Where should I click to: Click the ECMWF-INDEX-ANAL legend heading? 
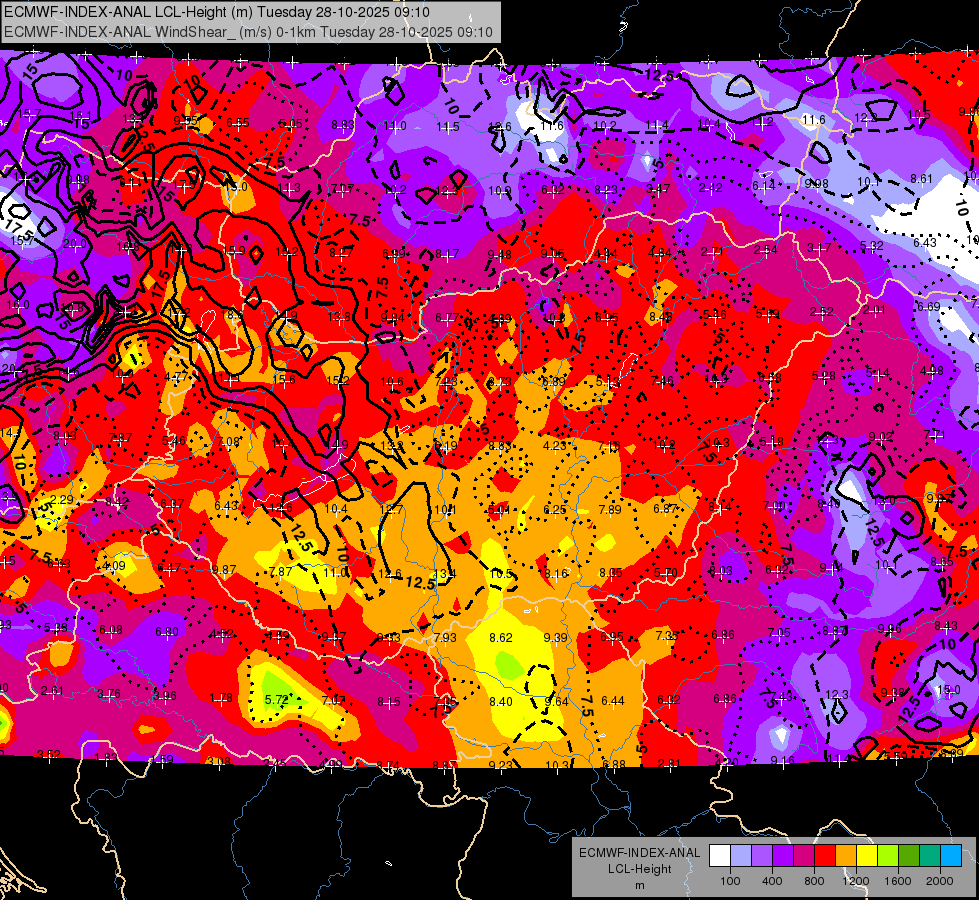pos(639,853)
